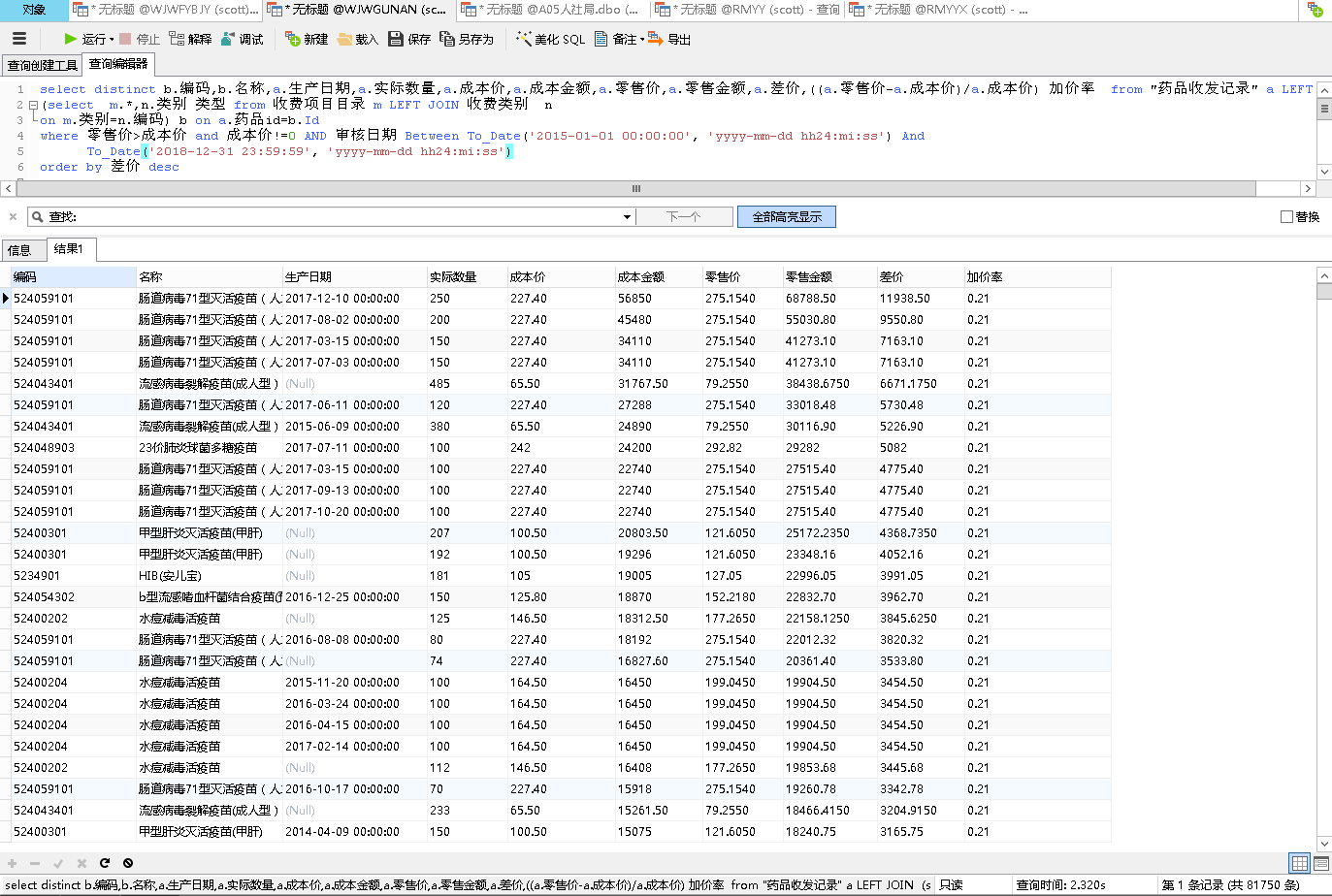
Task: Open the 信息 results tab
Action: [x=19, y=250]
